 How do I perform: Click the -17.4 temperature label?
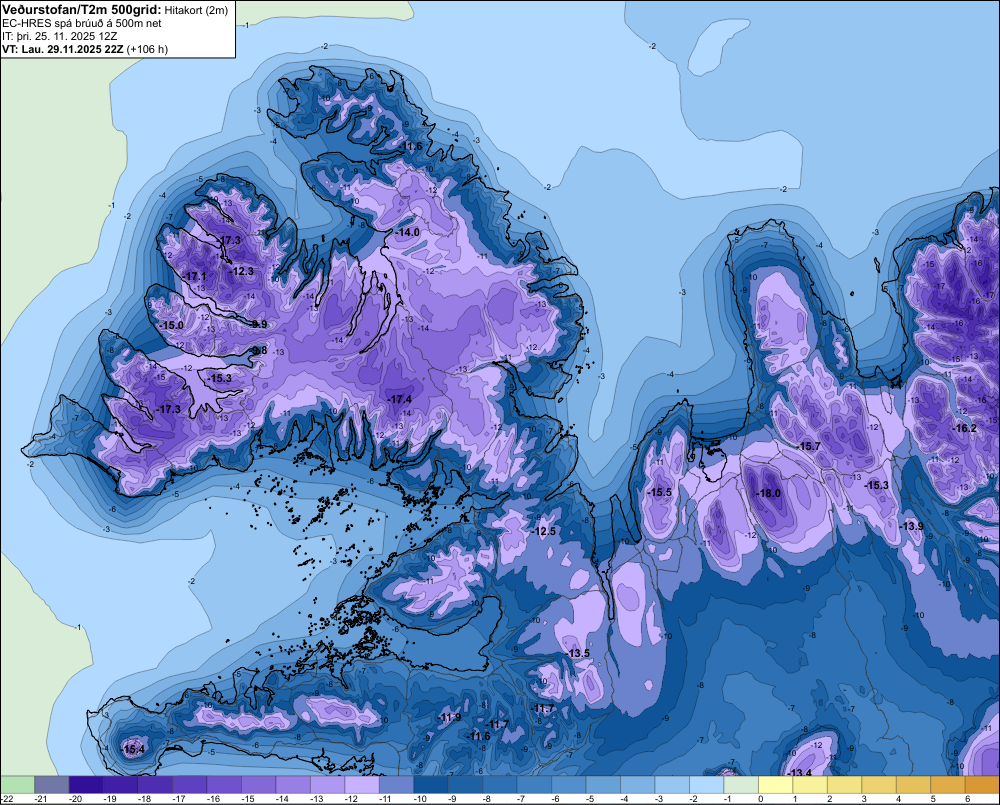tap(399, 399)
